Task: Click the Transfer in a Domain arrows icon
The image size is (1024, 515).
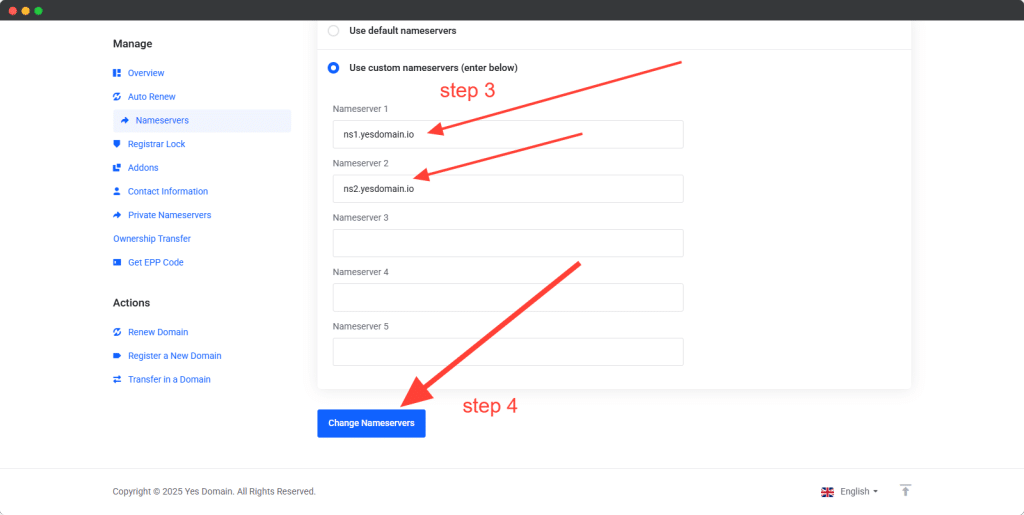Action: click(x=117, y=379)
